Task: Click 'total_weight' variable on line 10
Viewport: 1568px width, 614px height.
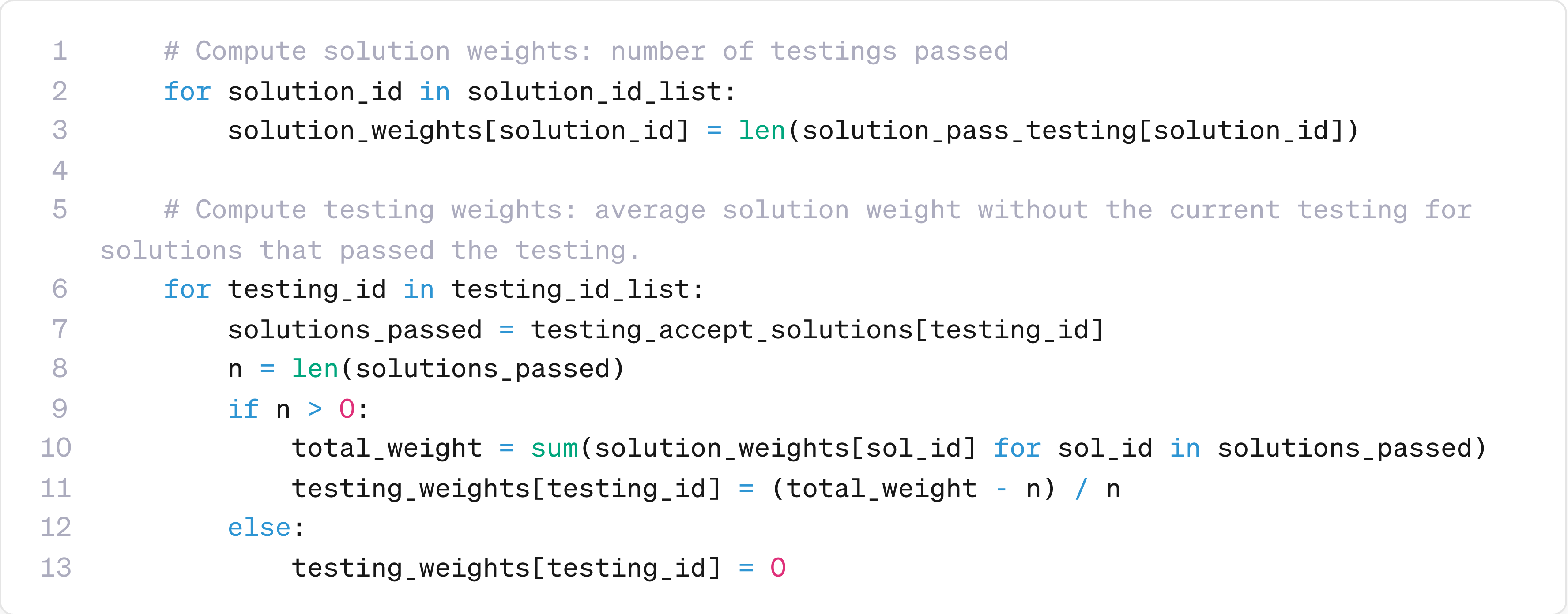Action: click(387, 448)
